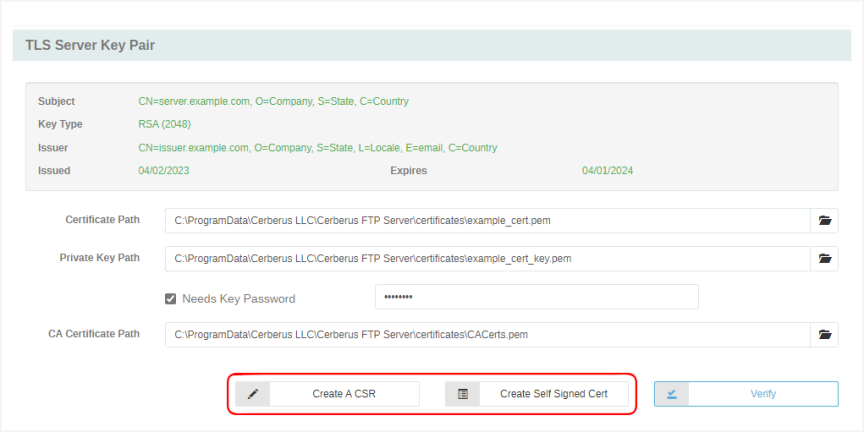
Task: Click the TLS Server Key Pair header
Action: pos(90,45)
